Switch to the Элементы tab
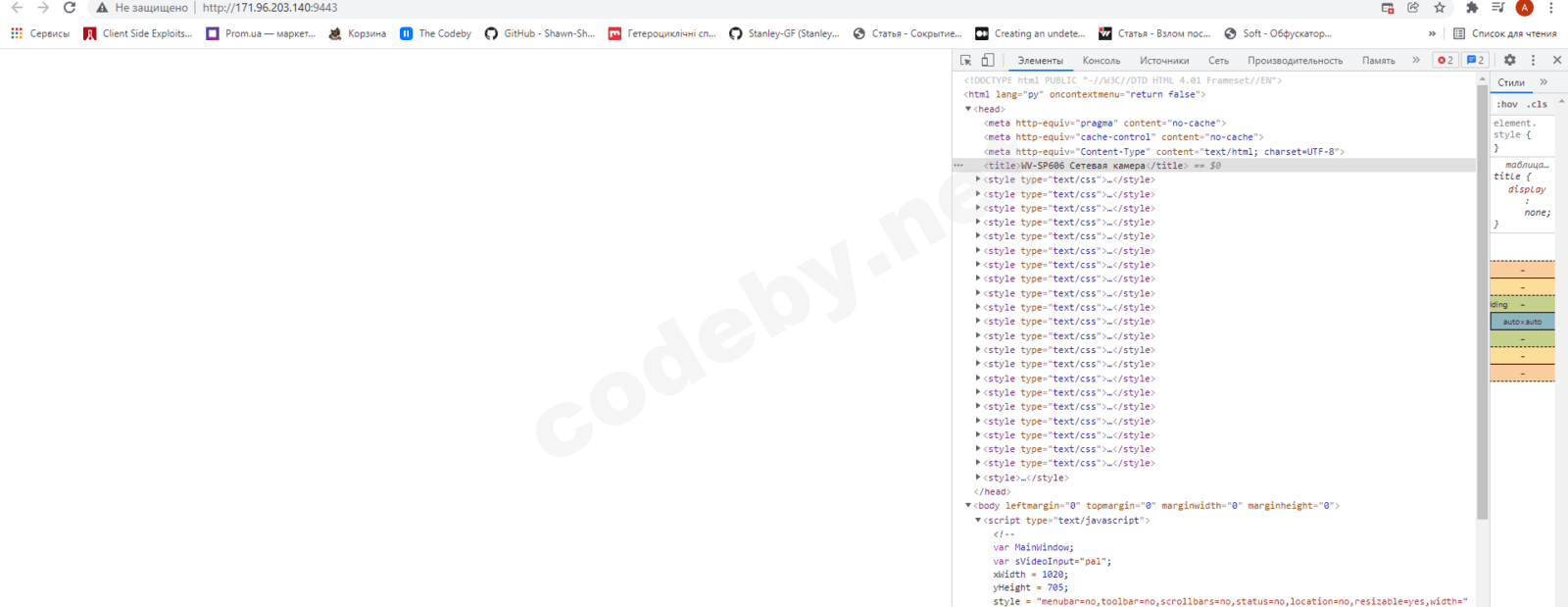 pos(1040,61)
